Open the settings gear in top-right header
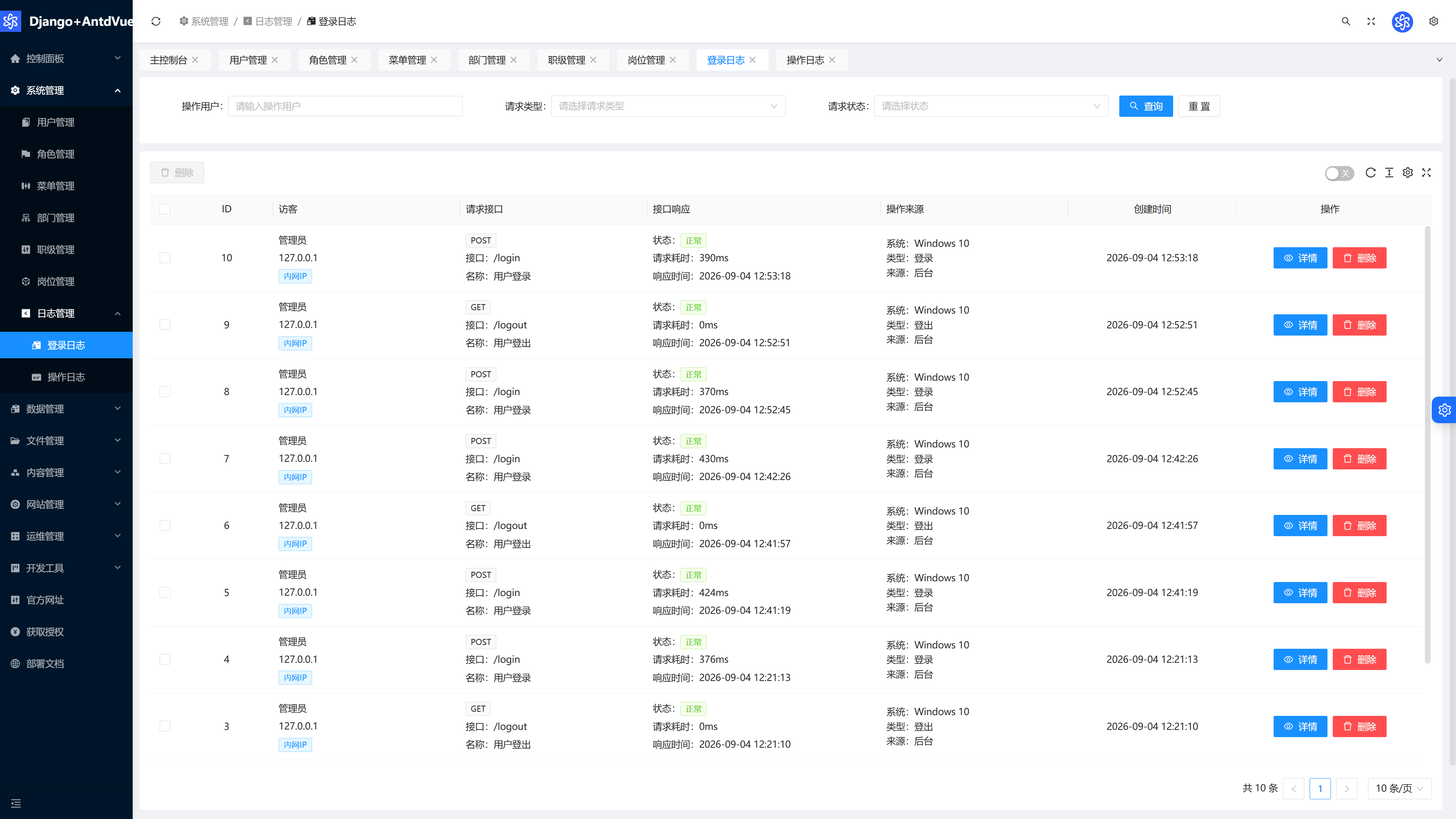1456x819 pixels. (1433, 22)
